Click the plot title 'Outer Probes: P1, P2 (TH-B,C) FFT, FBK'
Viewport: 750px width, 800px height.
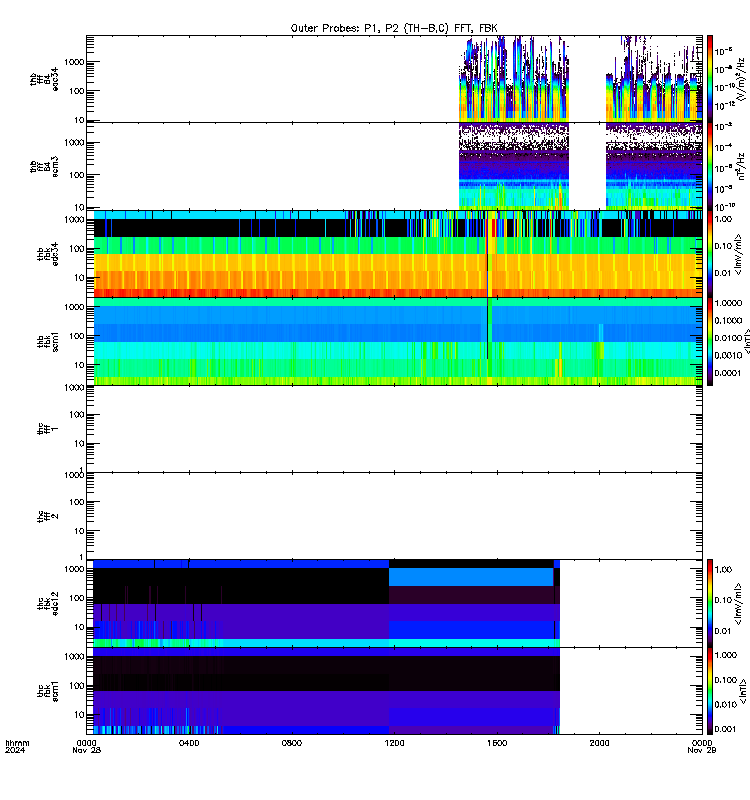[393, 29]
